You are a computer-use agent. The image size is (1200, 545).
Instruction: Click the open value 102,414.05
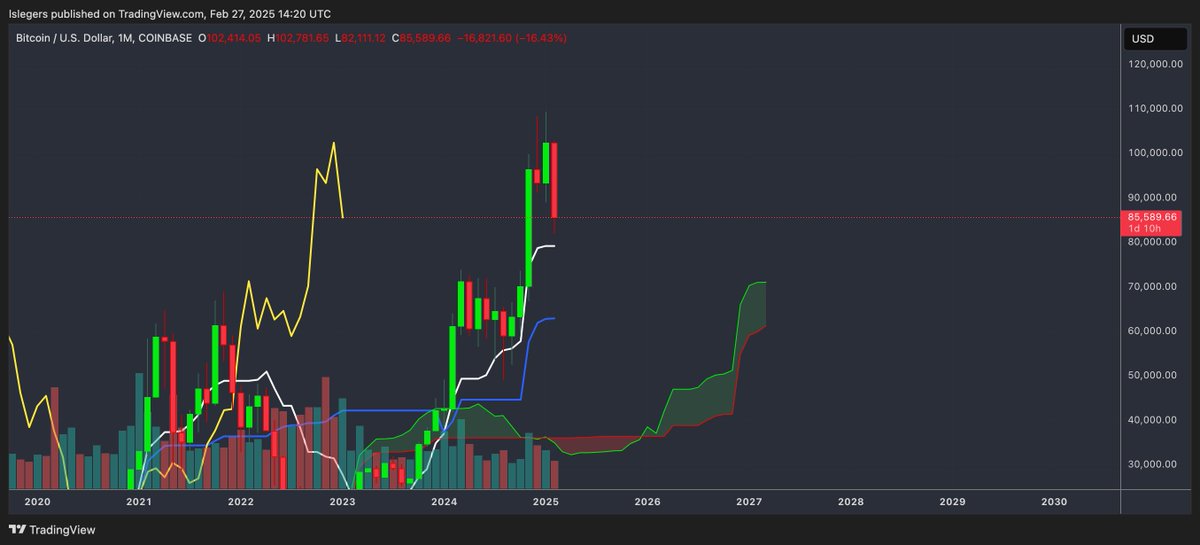pyautogui.click(x=234, y=38)
